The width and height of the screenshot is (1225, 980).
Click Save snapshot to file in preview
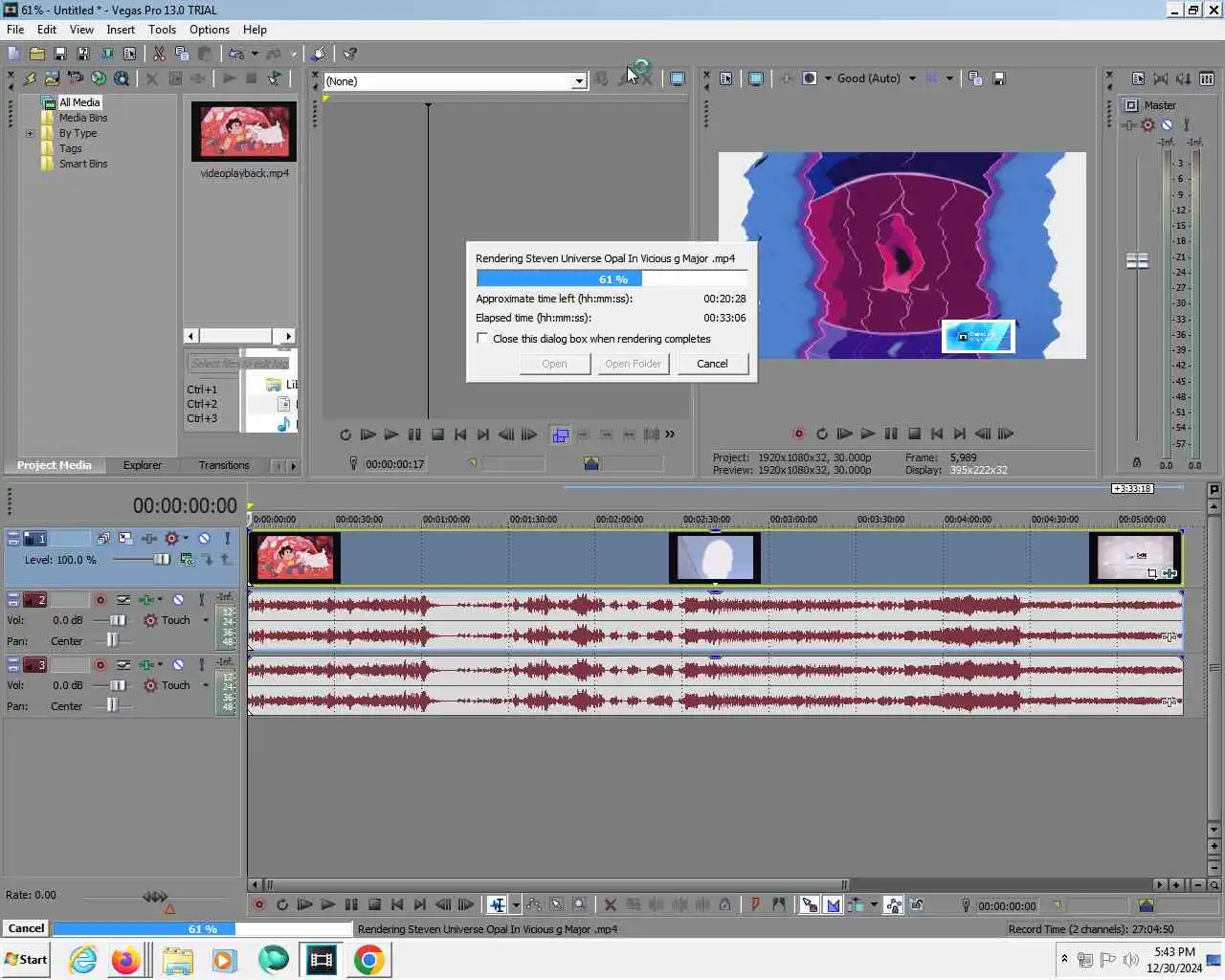(x=998, y=78)
